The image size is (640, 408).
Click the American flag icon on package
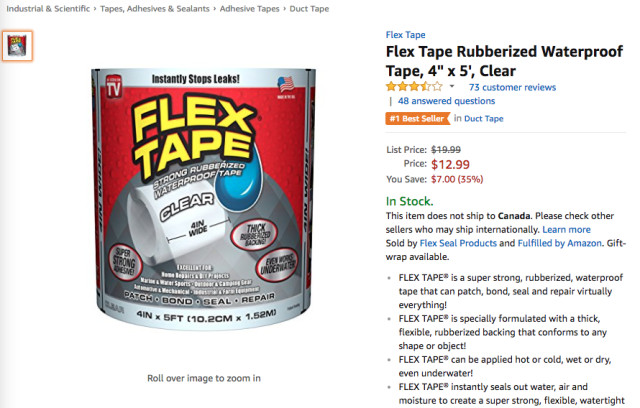coord(286,84)
